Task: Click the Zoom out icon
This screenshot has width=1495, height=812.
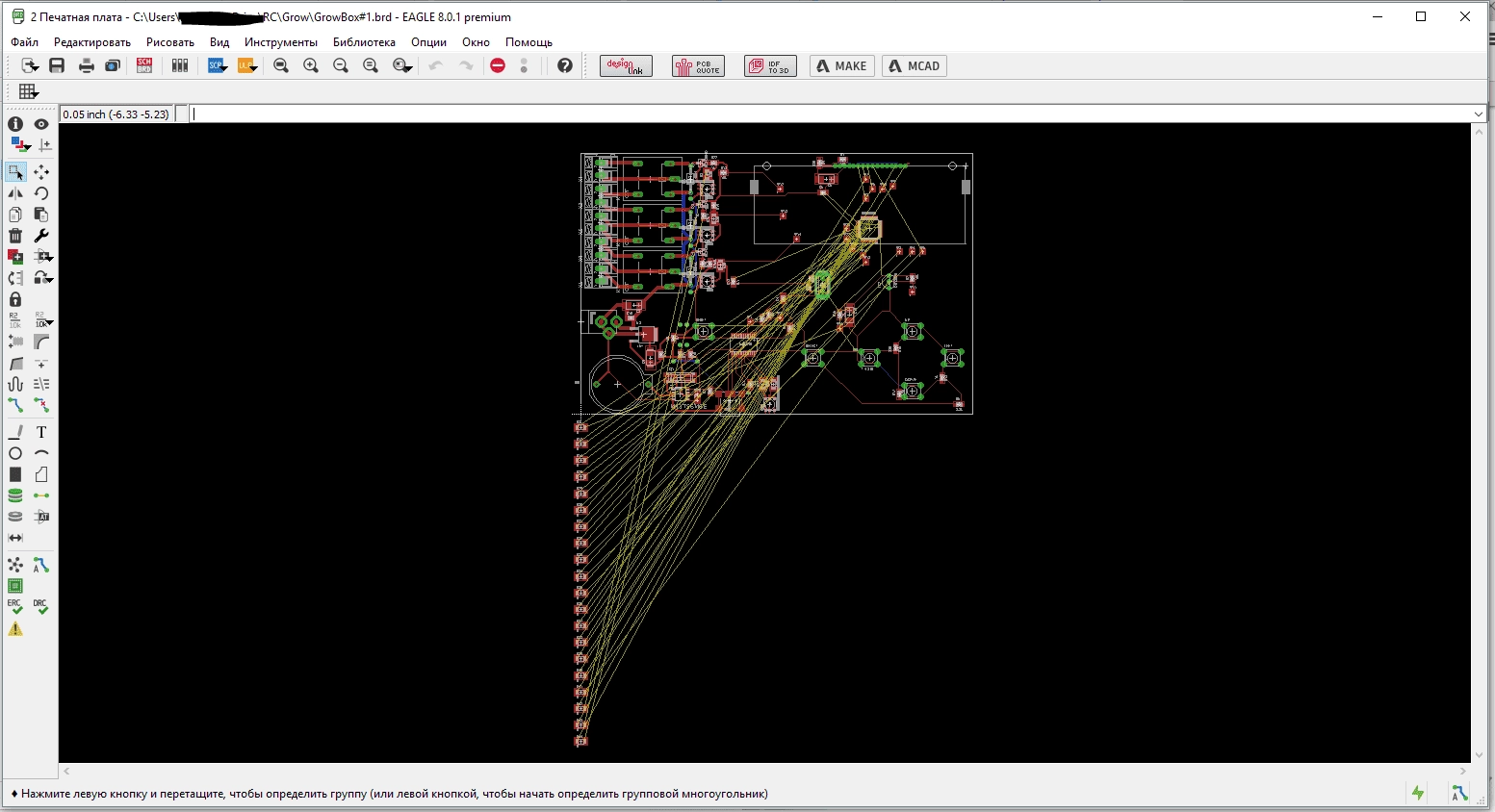Action: (x=341, y=65)
